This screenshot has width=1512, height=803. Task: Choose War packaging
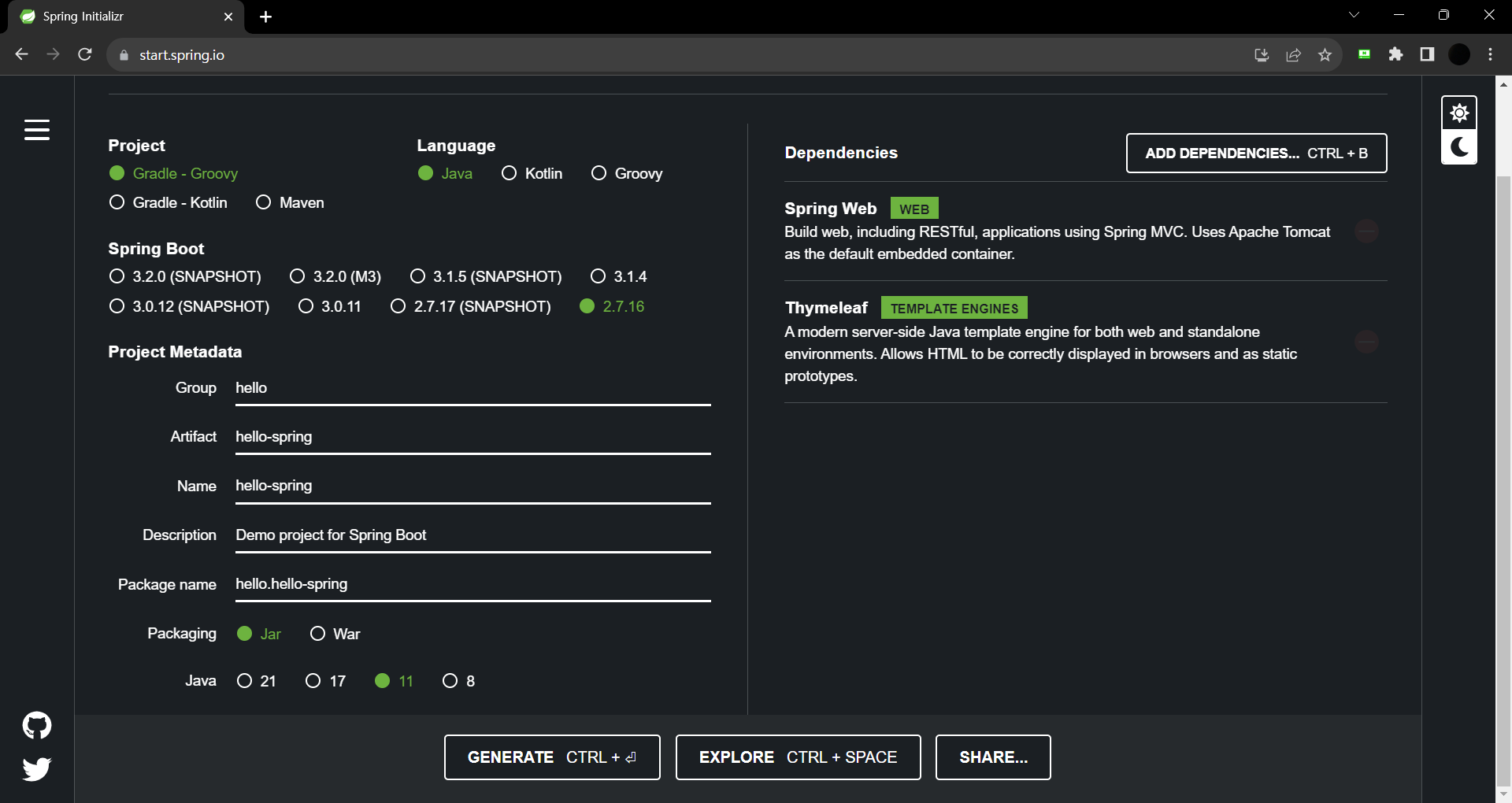pyautogui.click(x=335, y=634)
